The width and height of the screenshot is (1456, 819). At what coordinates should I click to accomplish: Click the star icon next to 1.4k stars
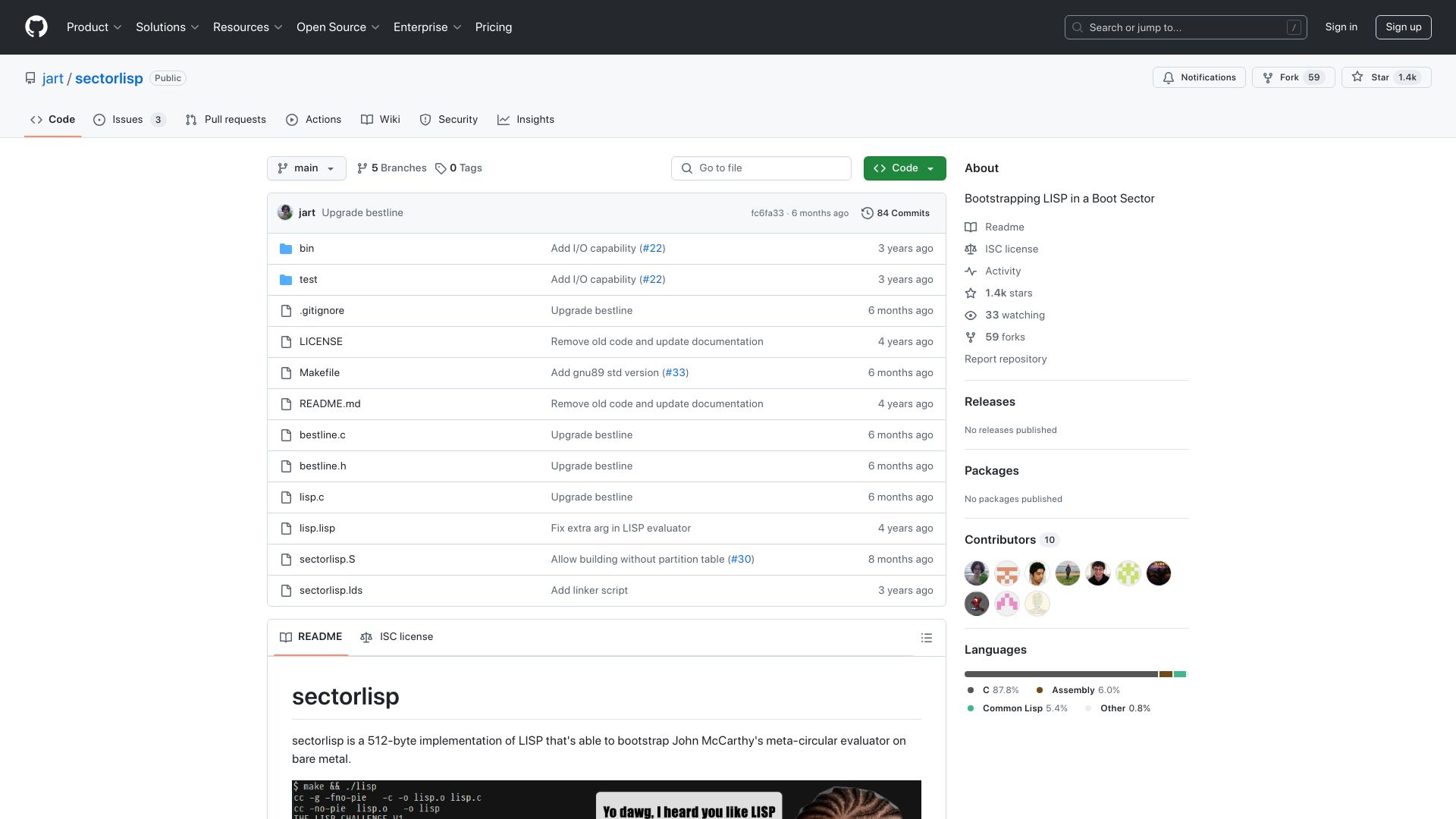[x=971, y=293]
